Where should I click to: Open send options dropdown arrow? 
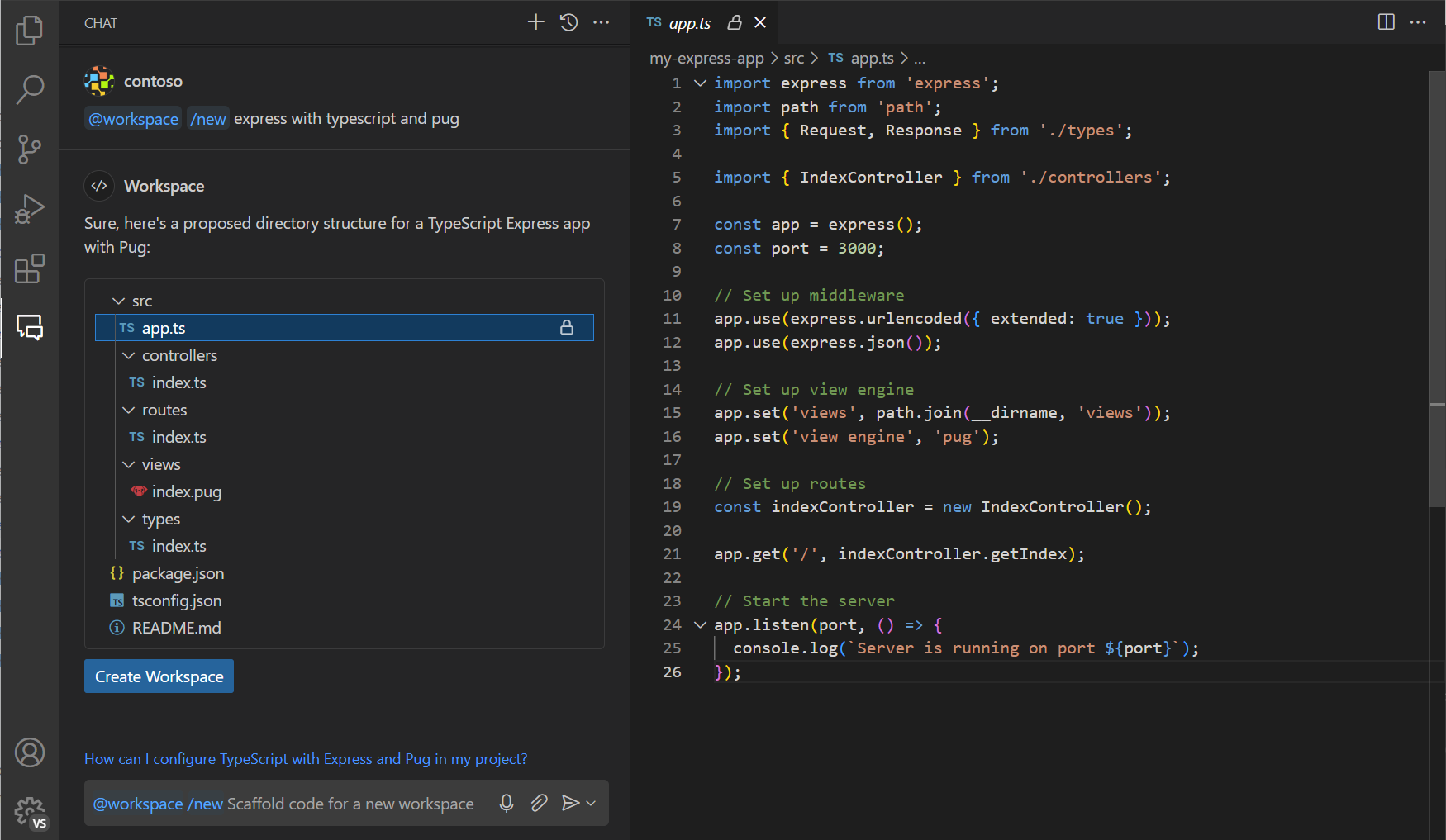click(591, 803)
